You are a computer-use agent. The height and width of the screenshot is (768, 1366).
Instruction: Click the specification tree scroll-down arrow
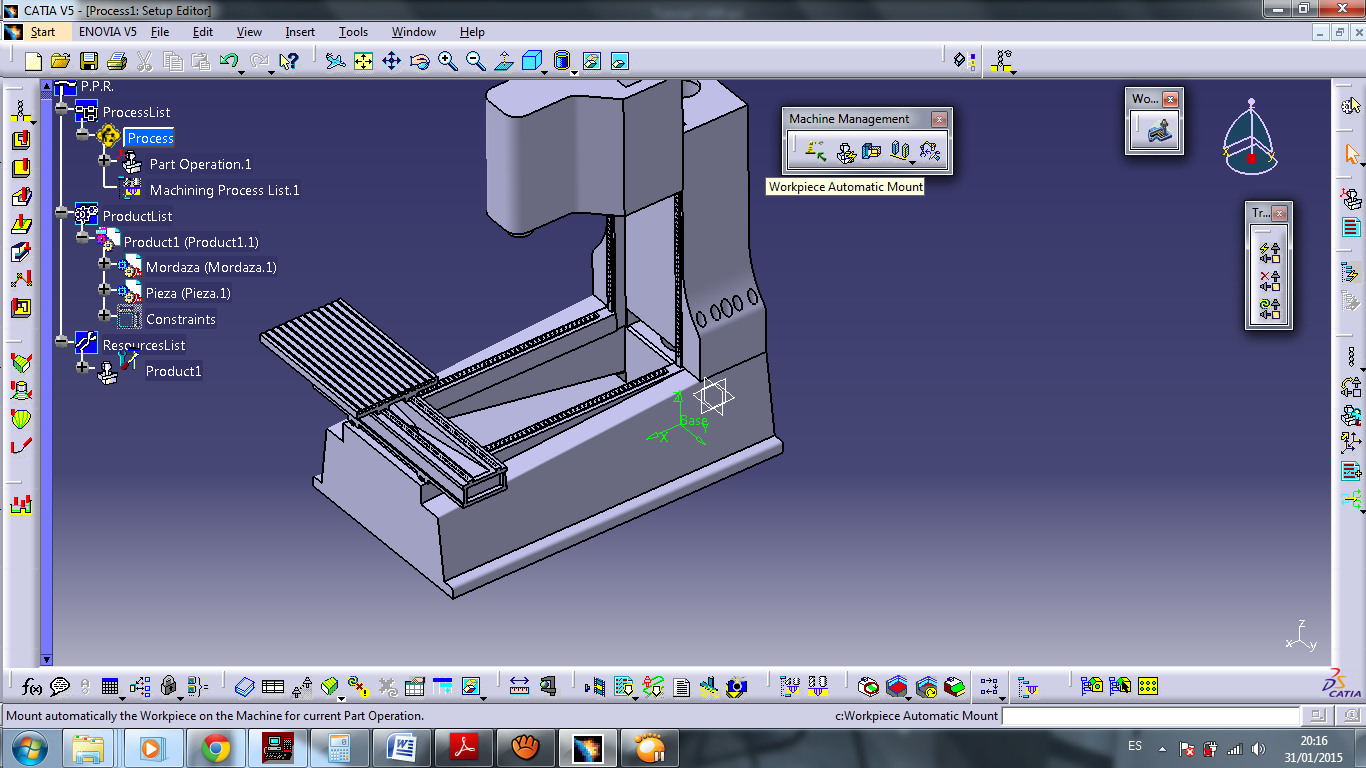coord(46,659)
